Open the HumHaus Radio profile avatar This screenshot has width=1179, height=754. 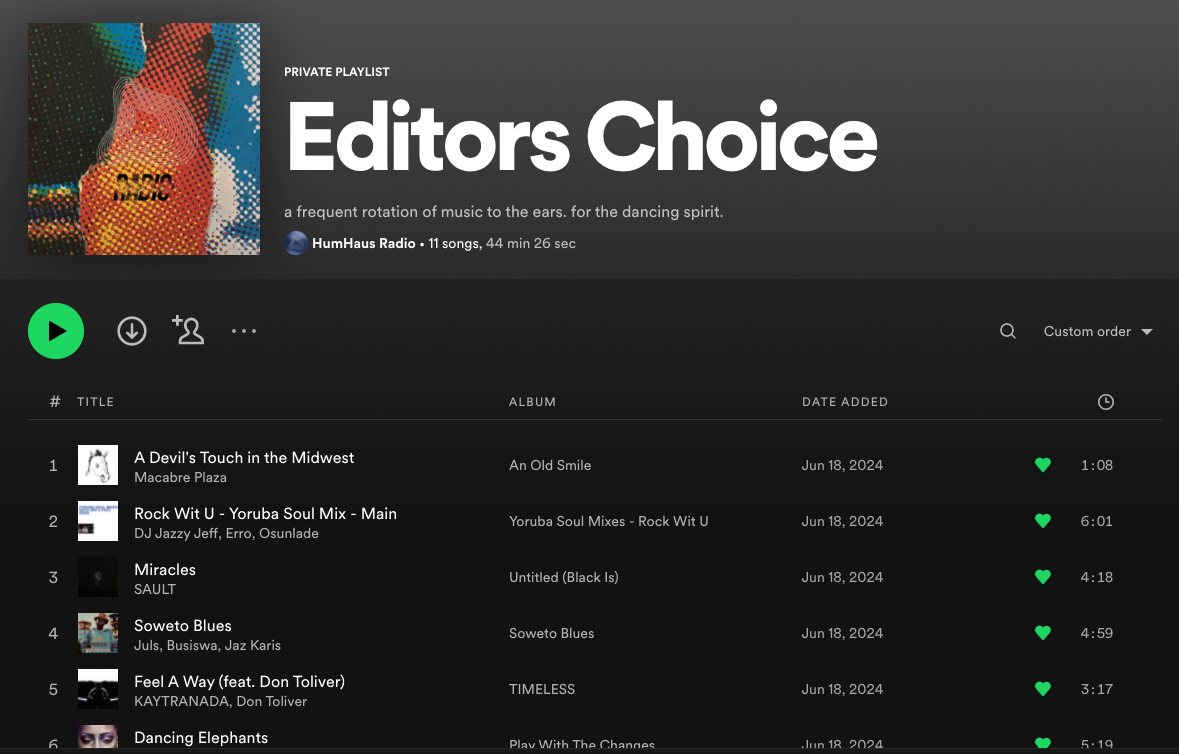pyautogui.click(x=296, y=243)
